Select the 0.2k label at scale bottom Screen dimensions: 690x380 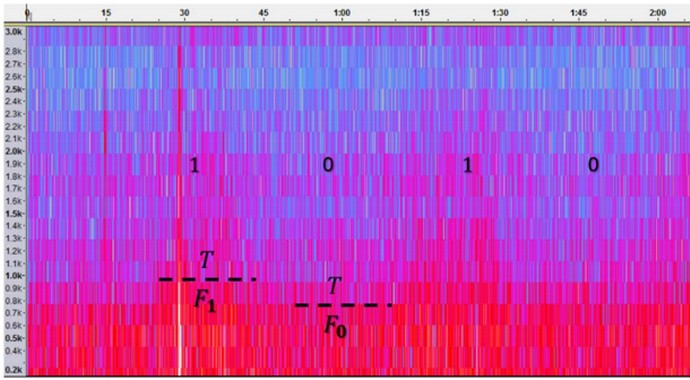[x=13, y=370]
